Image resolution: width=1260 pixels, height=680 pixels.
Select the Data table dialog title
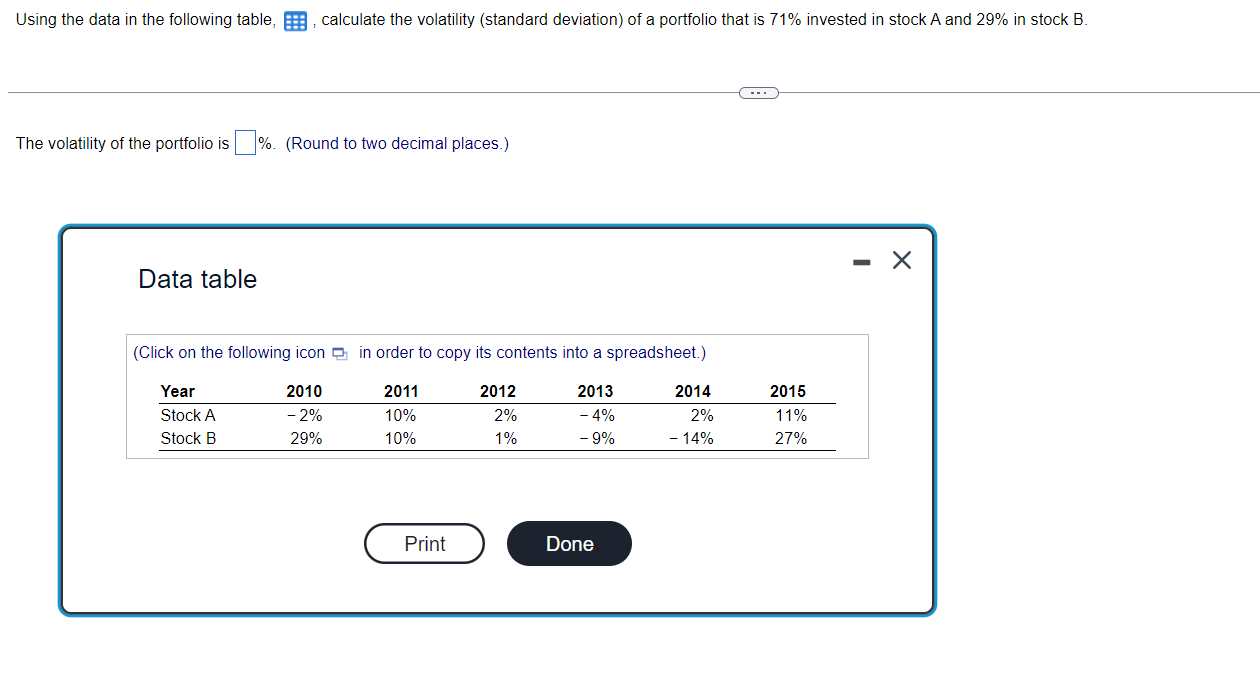pyautogui.click(x=197, y=279)
